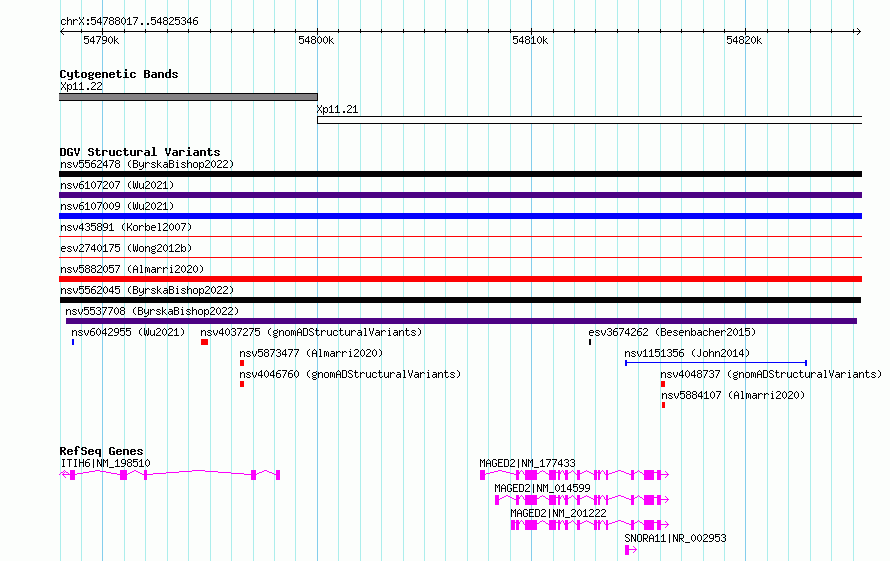The image size is (890, 561).
Task: Click the esv2740175 (Wong2012b) label
Action: point(126,248)
